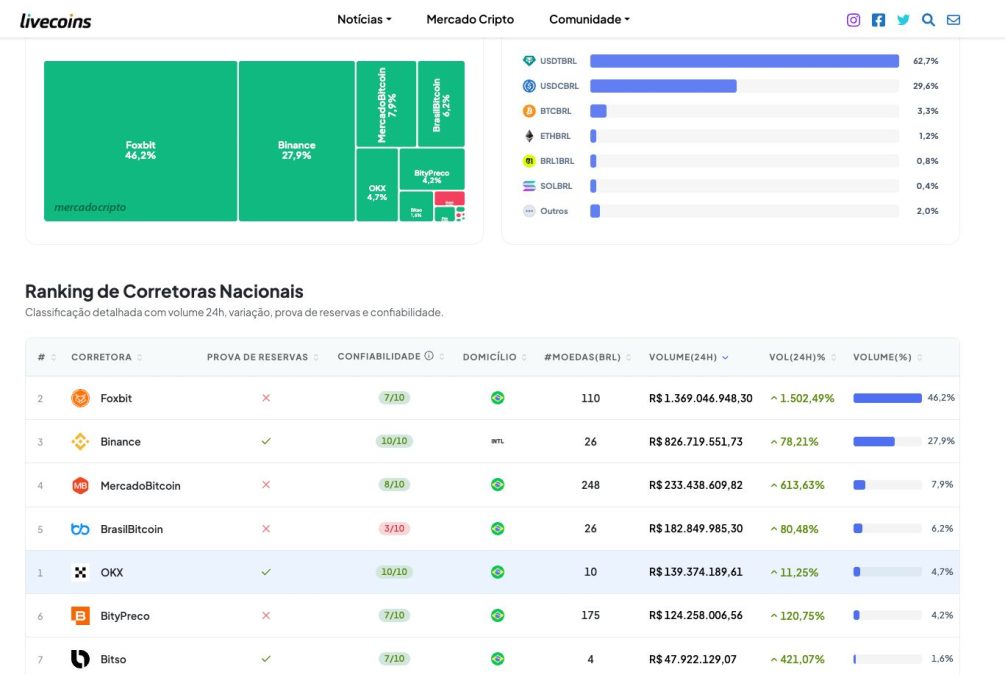The image size is (1005, 675).
Task: Click the SOLBRL Solana icon
Action: [529, 186]
